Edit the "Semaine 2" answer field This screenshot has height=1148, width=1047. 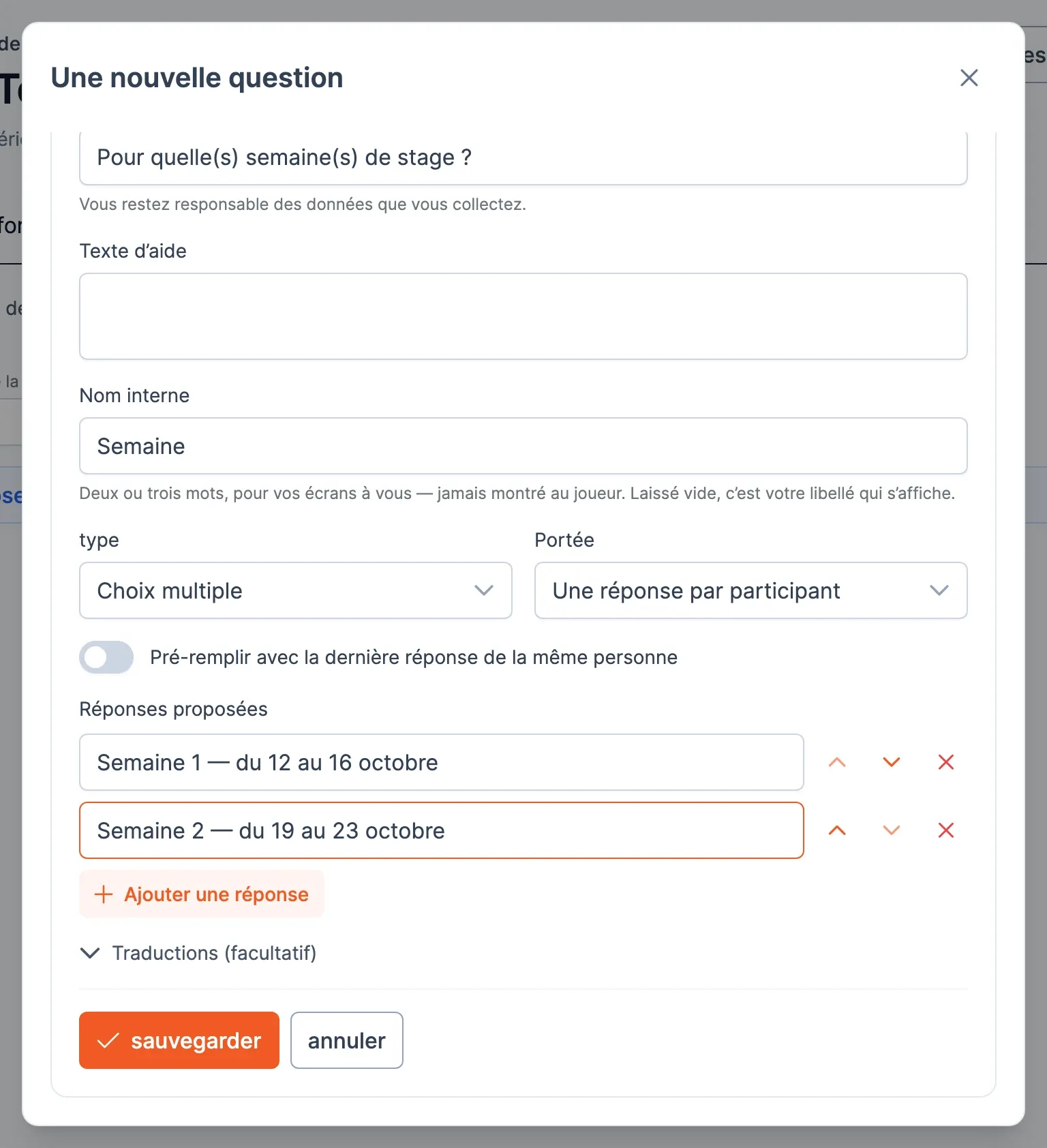442,830
